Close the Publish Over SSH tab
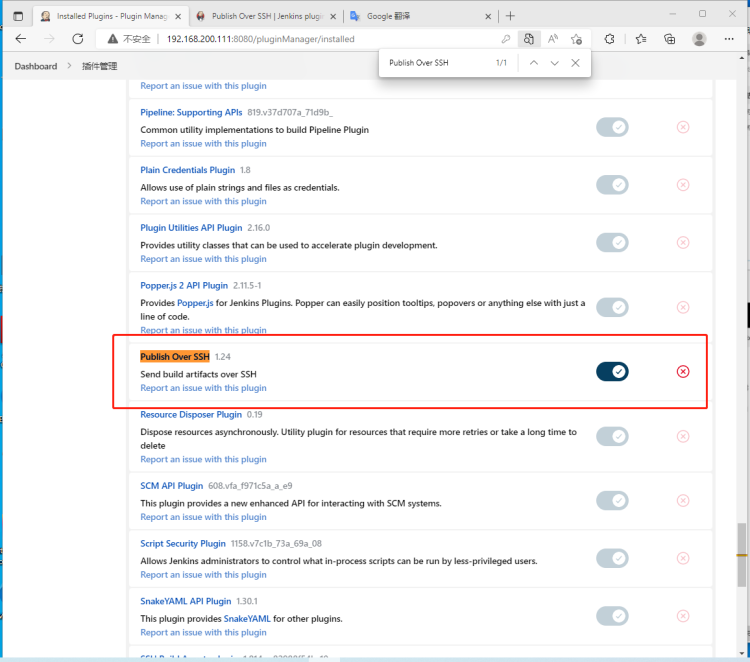This screenshot has width=750, height=662. click(333, 17)
